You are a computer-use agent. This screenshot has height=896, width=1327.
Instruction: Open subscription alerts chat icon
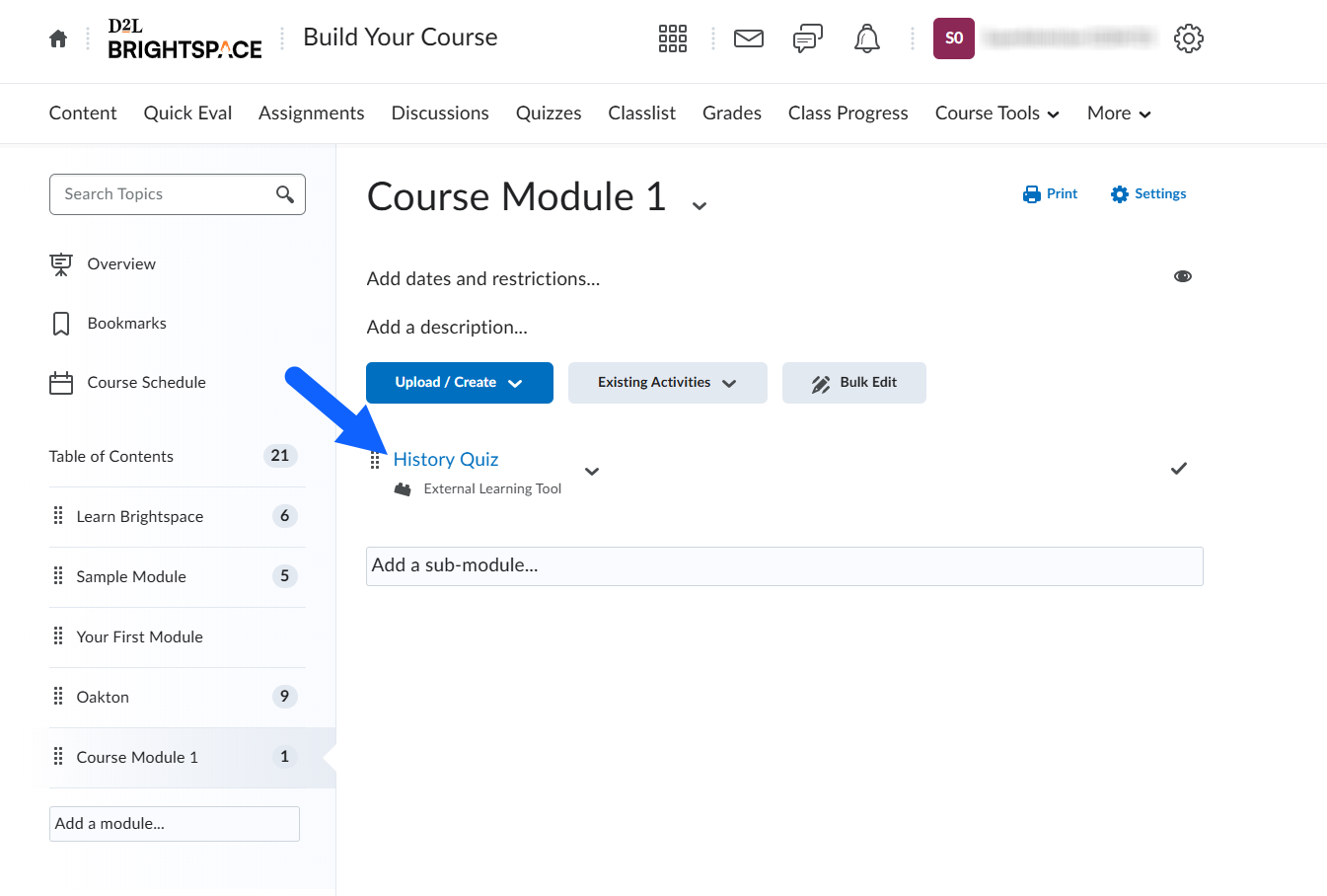pyautogui.click(x=807, y=38)
